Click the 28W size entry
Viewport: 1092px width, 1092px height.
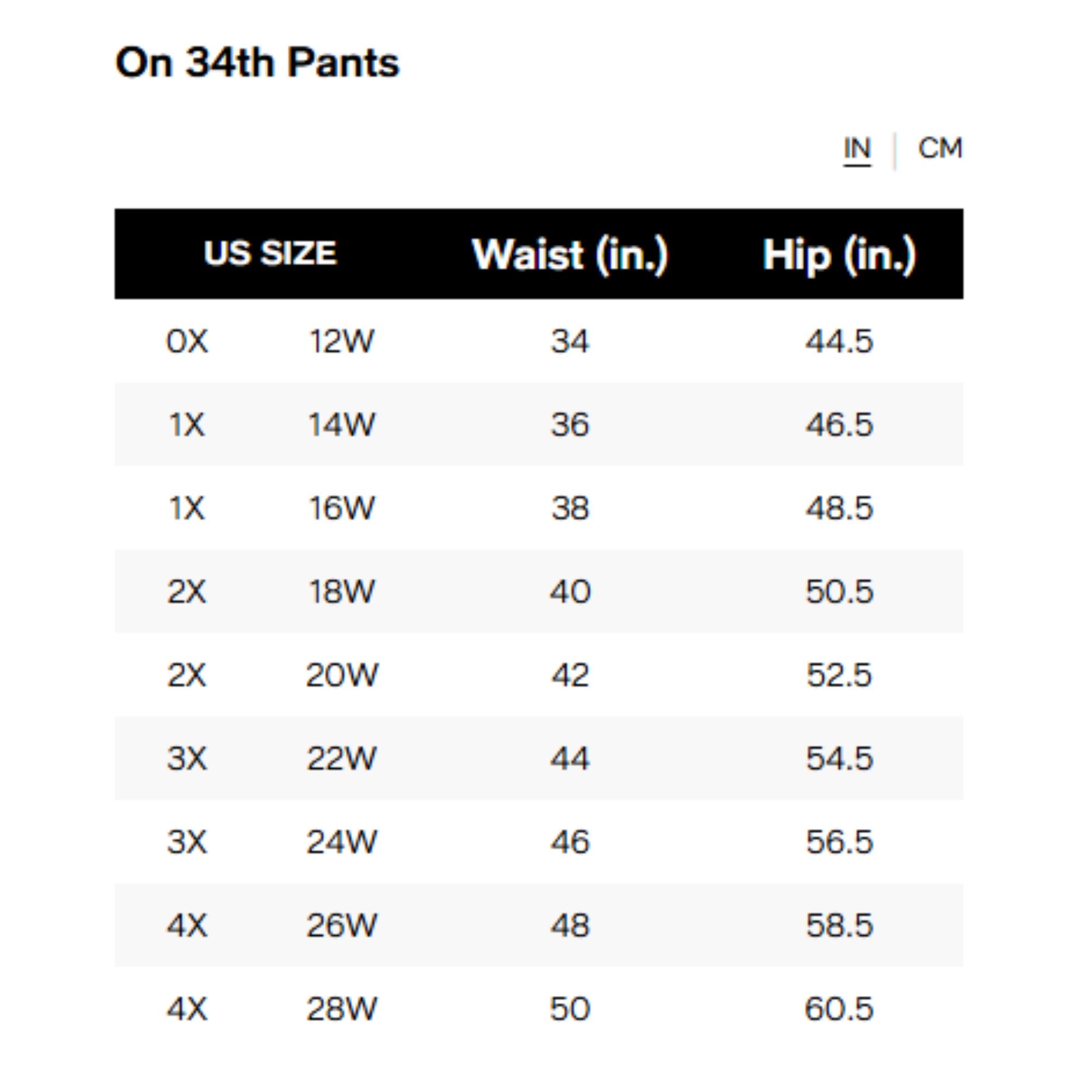pyautogui.click(x=341, y=1009)
